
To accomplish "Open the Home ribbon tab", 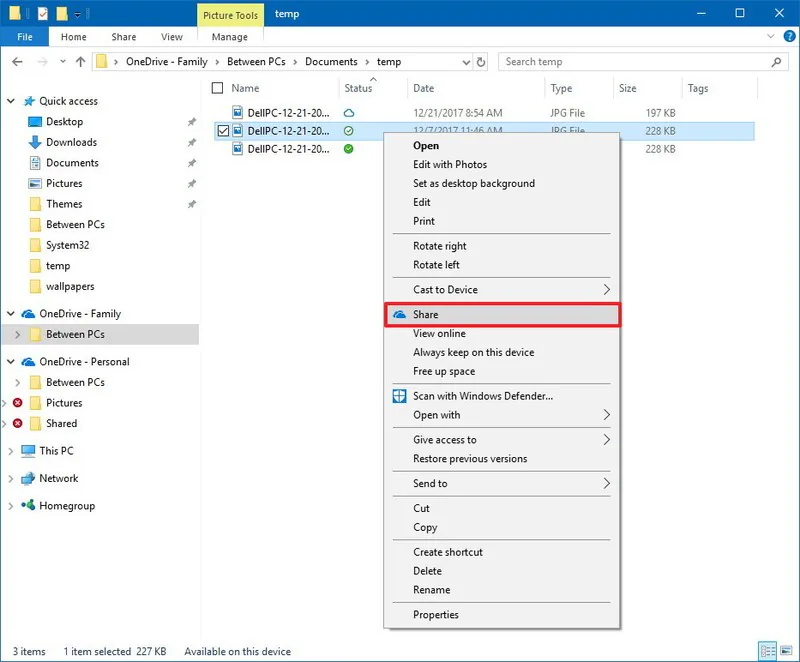I will click(x=73, y=37).
